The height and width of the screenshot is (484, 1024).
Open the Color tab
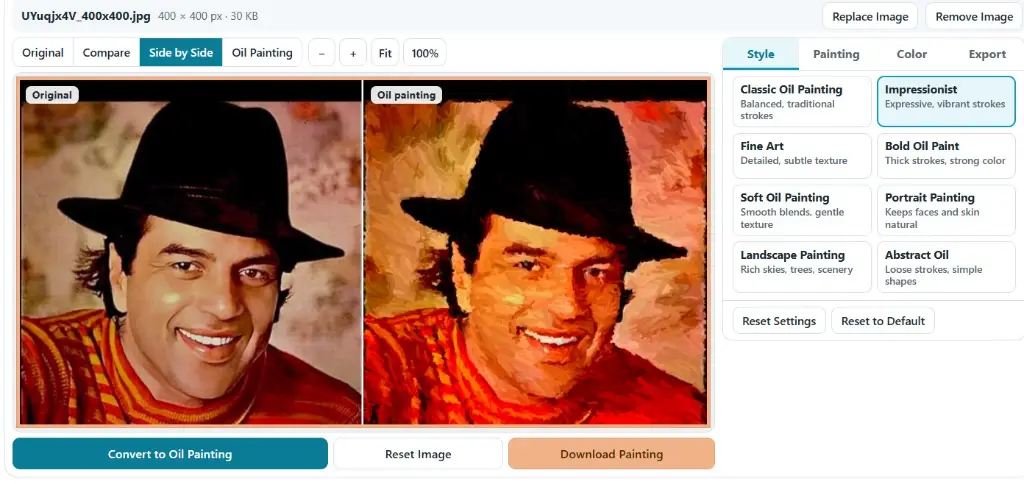(x=912, y=54)
